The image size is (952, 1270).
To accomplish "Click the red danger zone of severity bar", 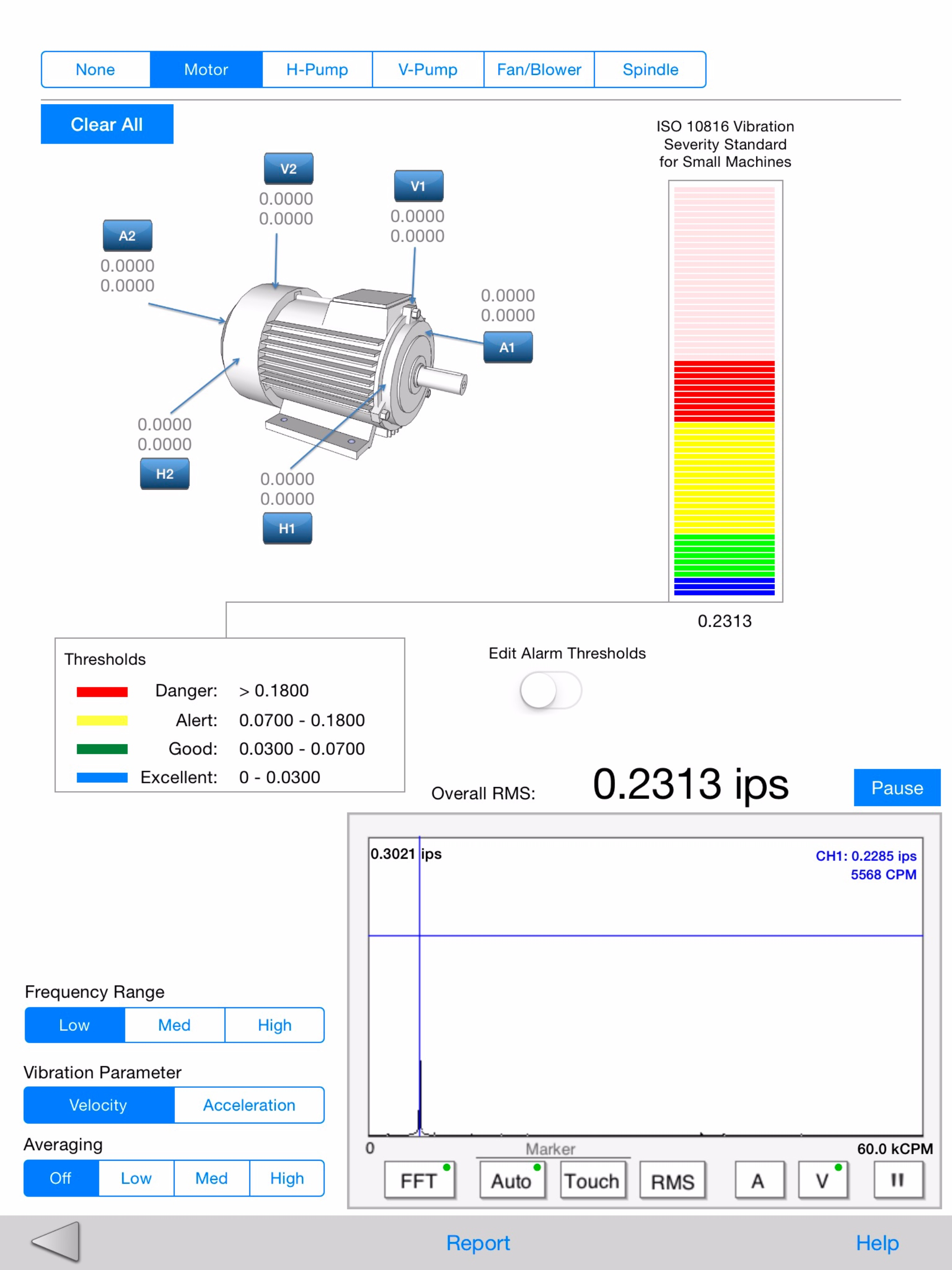I will [x=724, y=391].
